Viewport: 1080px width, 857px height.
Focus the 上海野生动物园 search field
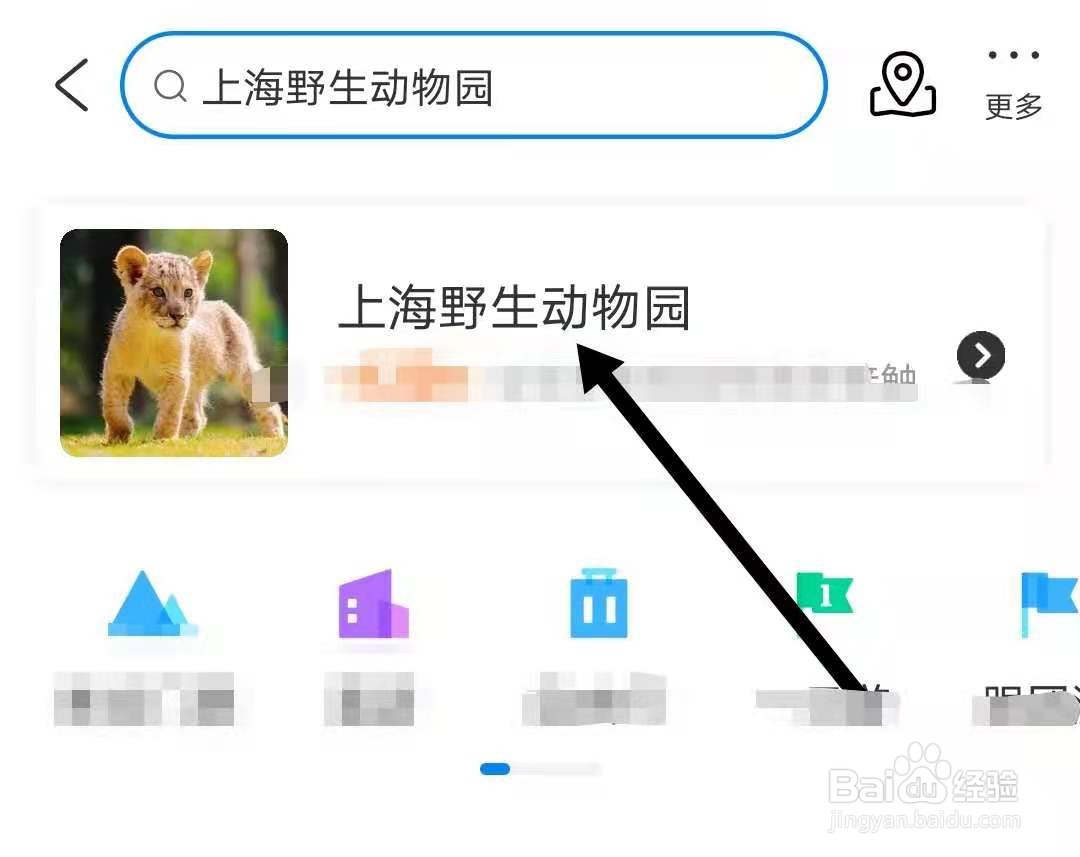click(473, 85)
